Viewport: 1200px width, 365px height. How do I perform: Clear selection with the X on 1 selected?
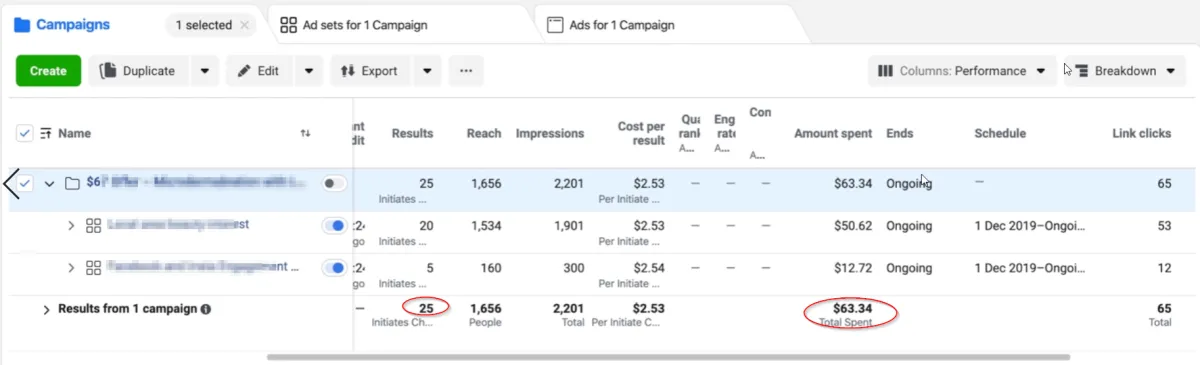[245, 25]
